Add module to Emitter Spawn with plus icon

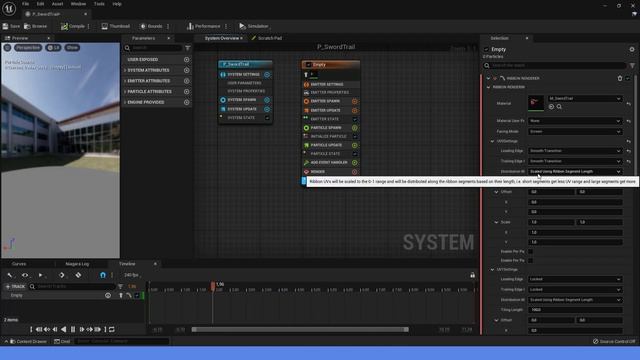[355, 101]
